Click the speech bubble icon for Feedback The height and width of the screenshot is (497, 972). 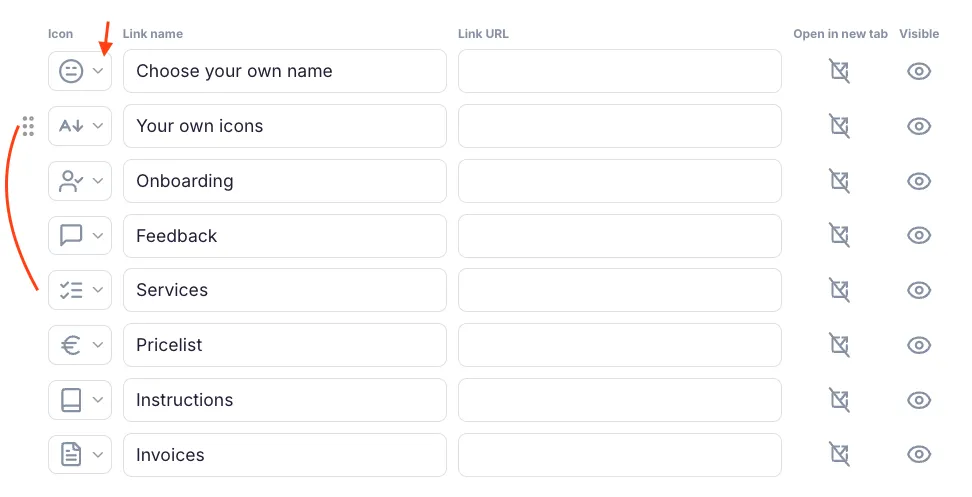[71, 236]
